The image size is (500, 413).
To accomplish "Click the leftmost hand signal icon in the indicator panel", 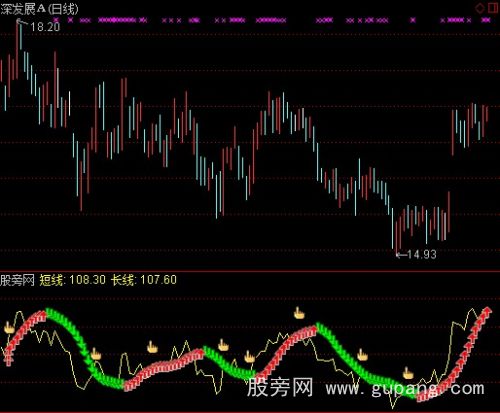I will [9, 328].
